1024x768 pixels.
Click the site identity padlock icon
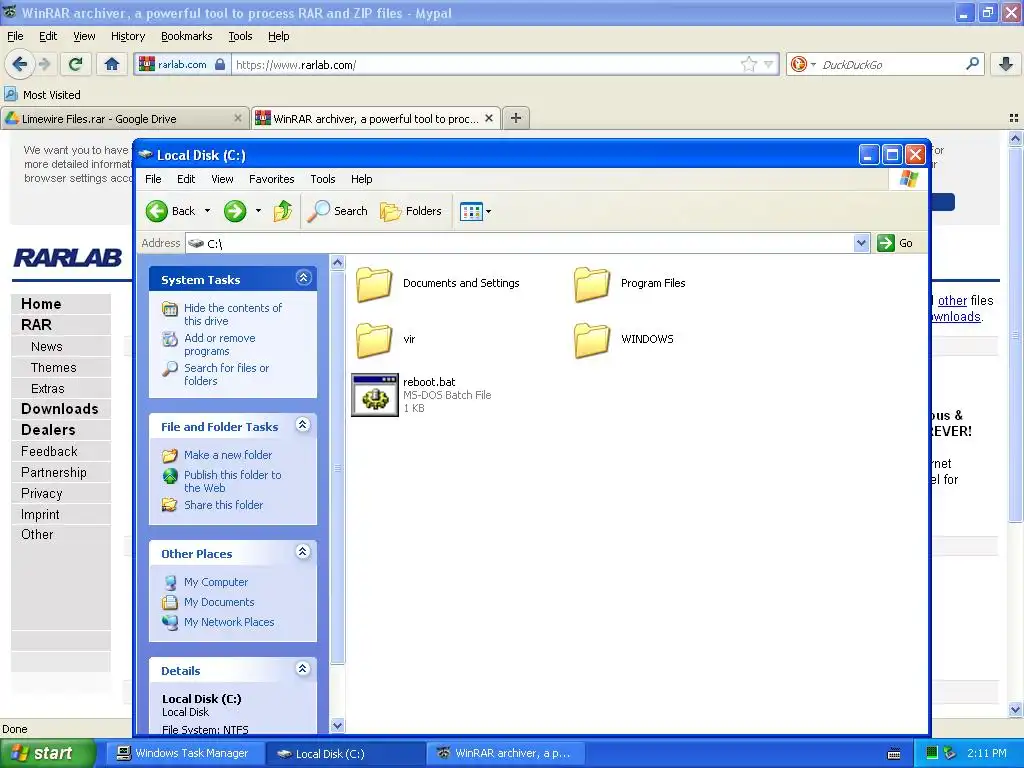click(220, 64)
